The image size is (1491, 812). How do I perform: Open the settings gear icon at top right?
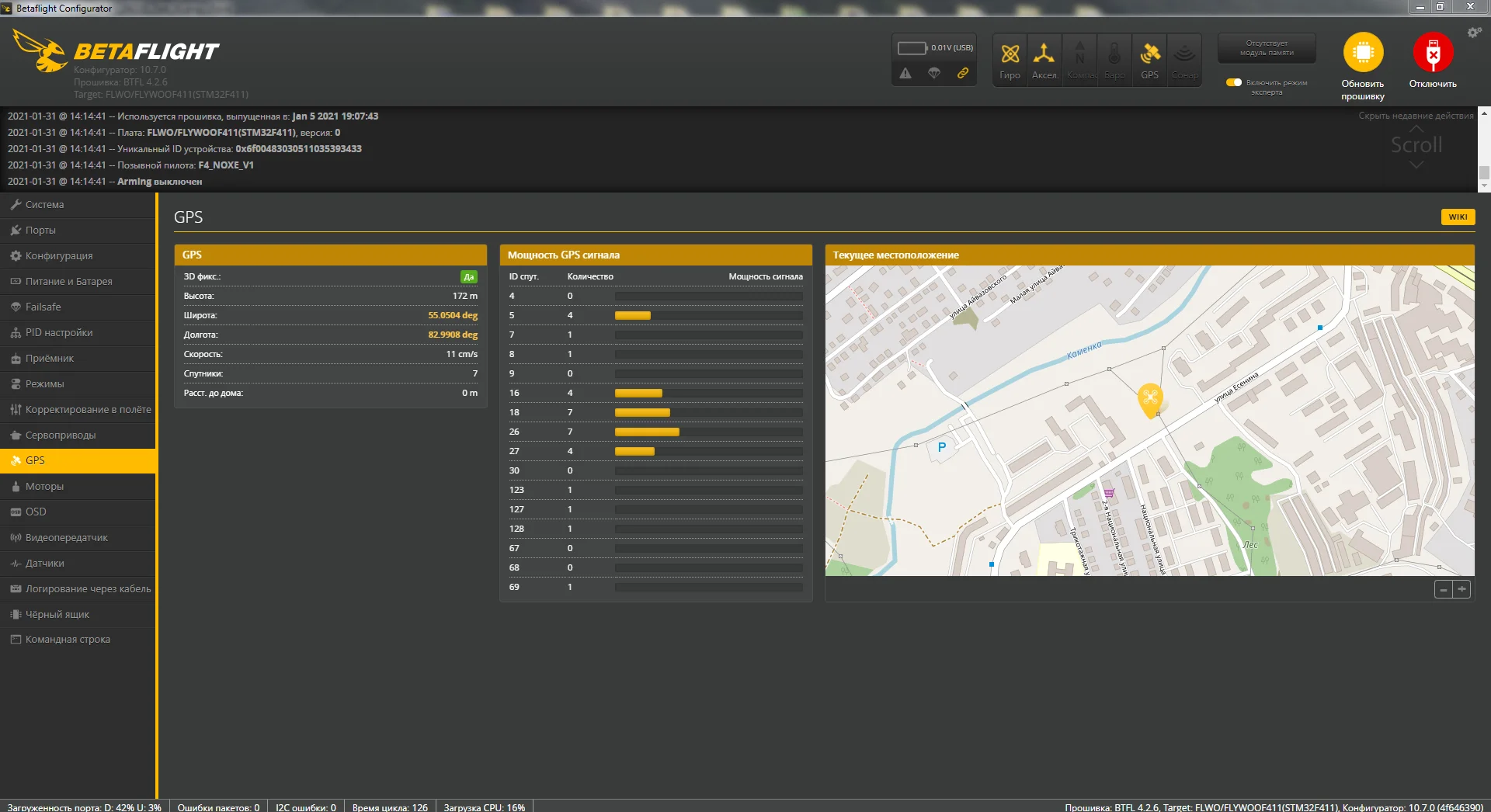pyautogui.click(x=1474, y=33)
